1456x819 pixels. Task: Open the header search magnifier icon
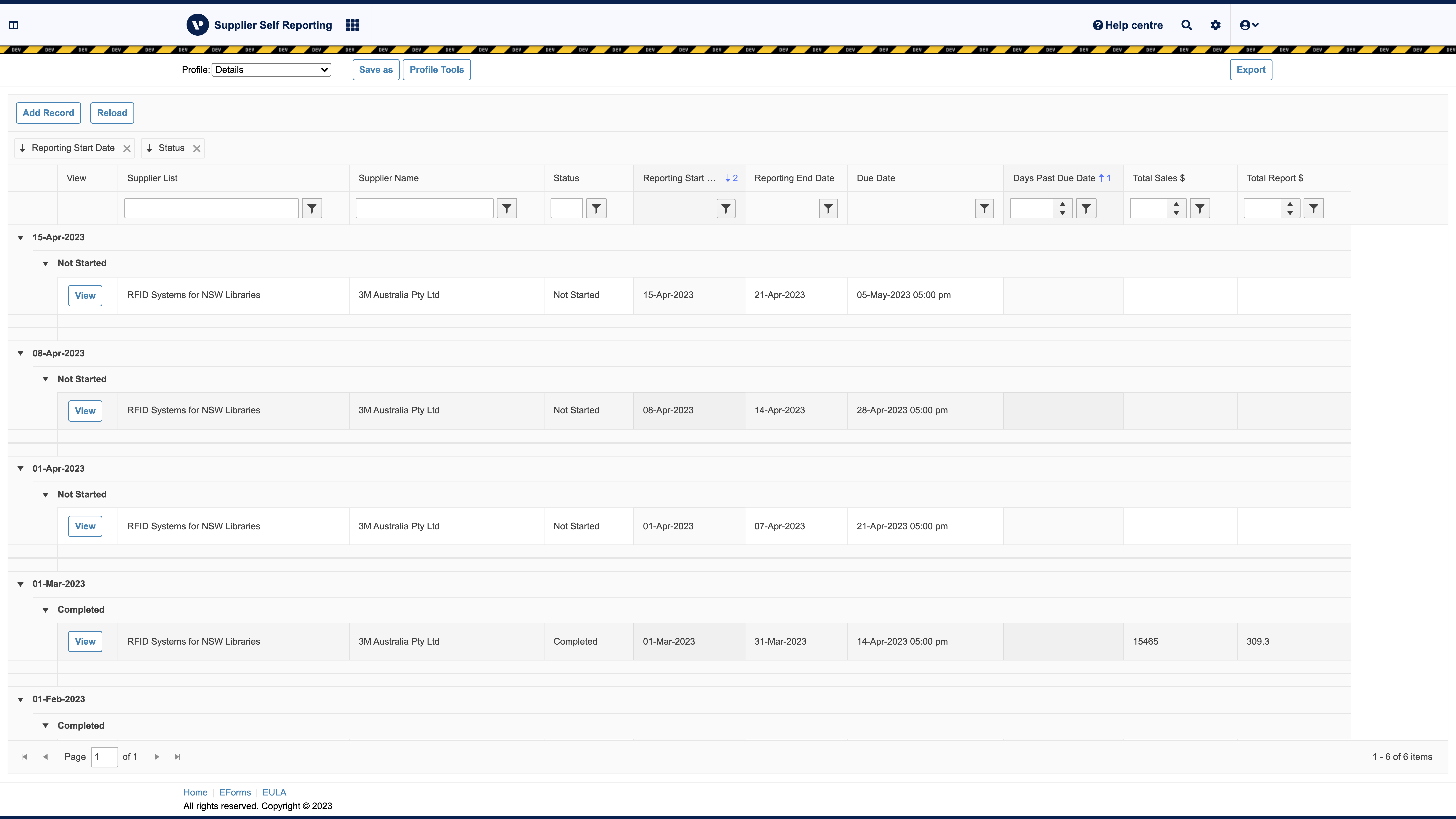(1186, 25)
